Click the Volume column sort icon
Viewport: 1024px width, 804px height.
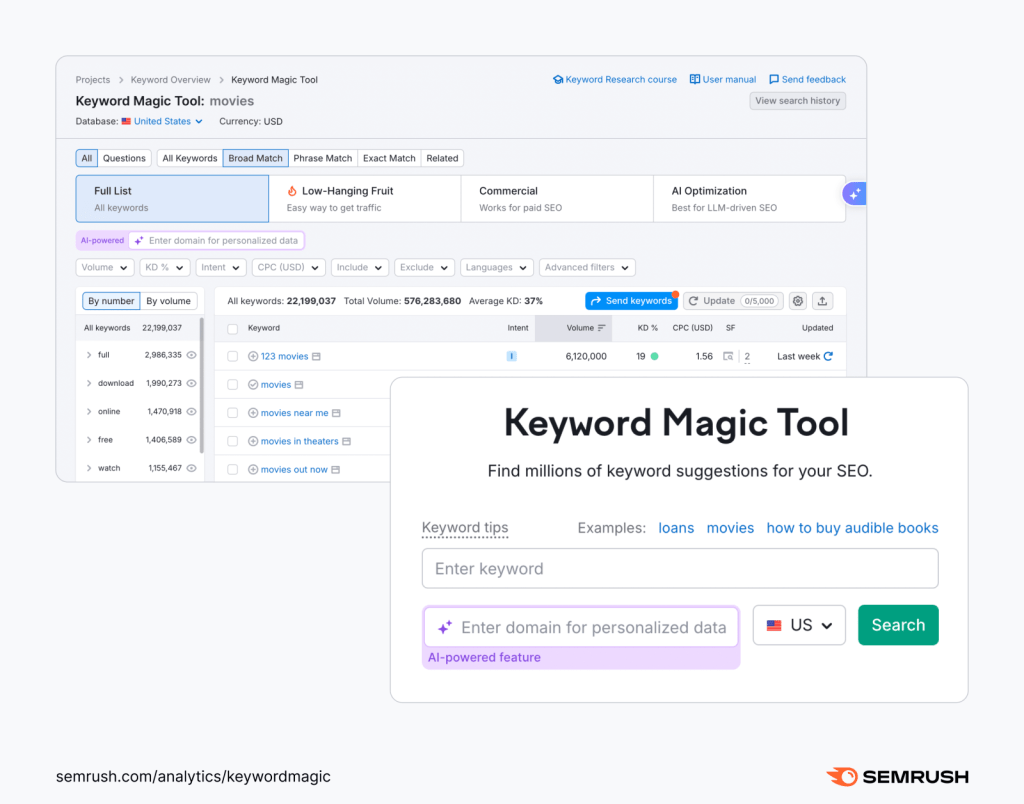[x=602, y=328]
